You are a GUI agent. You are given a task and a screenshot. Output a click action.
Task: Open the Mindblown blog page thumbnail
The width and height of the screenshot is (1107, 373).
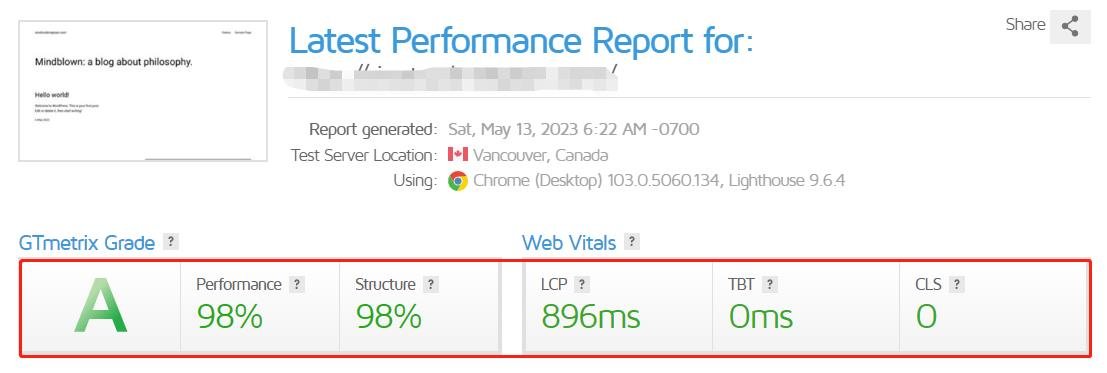(143, 91)
